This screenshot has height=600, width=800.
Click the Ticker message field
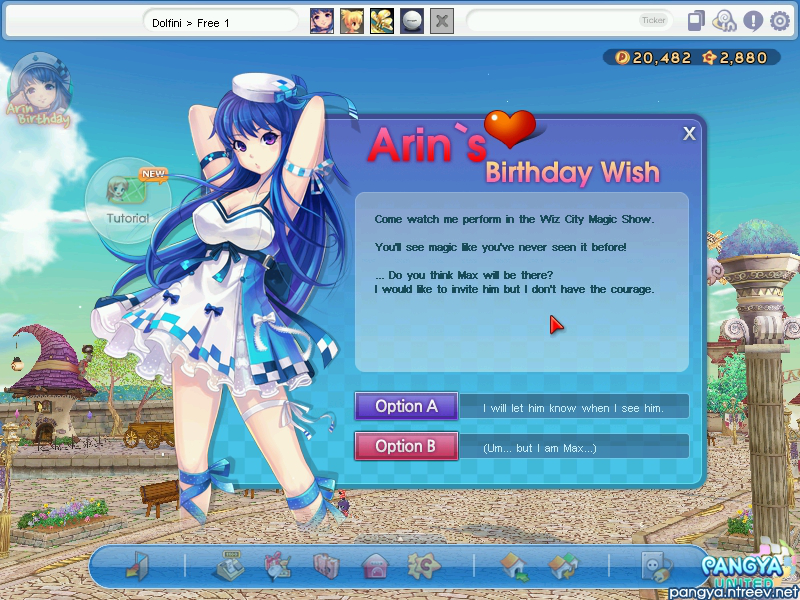[569, 21]
